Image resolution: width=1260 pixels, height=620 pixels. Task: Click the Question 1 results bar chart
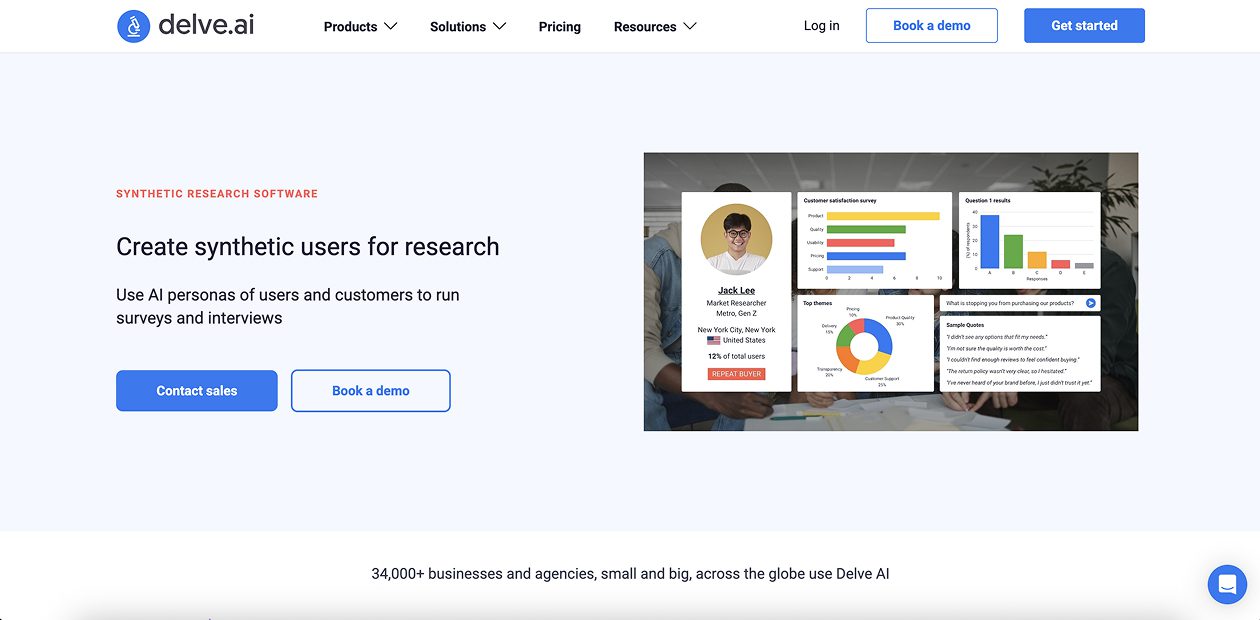point(1029,240)
